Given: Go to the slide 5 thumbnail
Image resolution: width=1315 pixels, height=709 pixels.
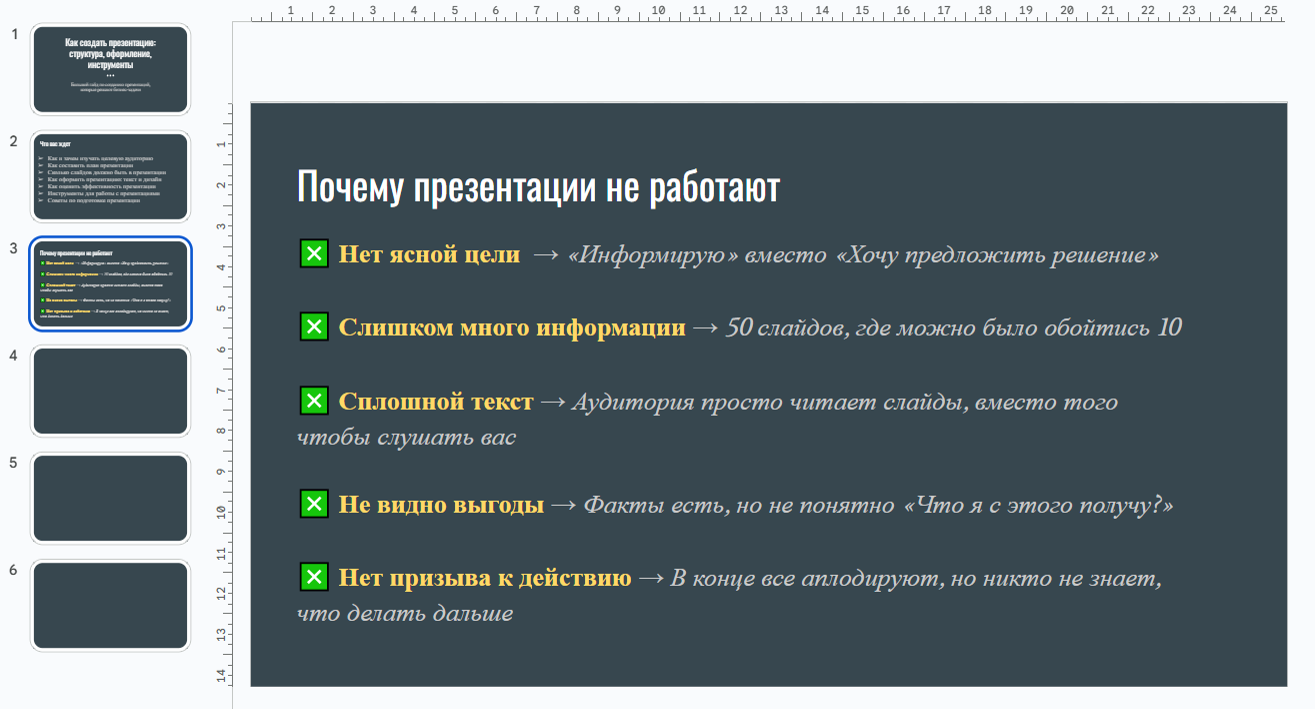Looking at the screenshot, I should 110,498.
